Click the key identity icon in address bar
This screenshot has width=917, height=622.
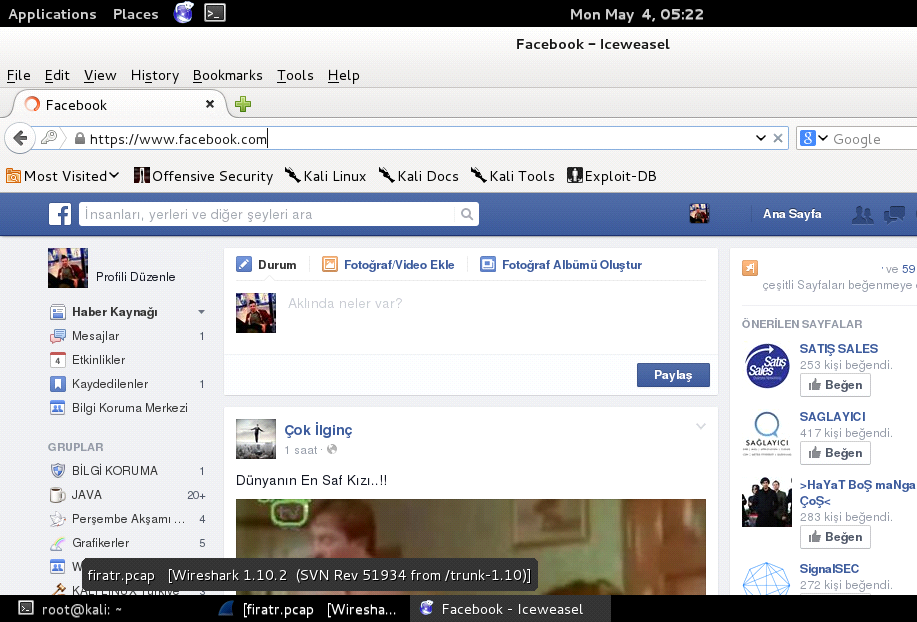click(49, 138)
